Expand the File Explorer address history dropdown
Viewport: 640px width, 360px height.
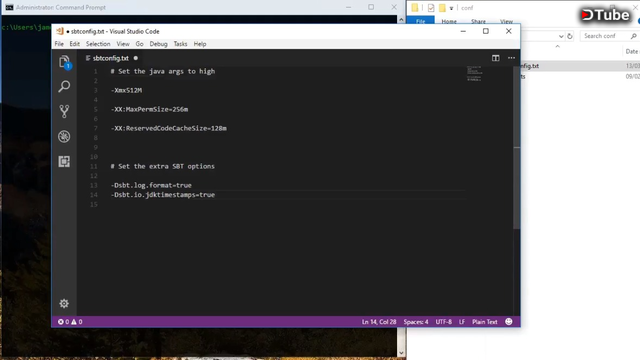pos(561,36)
